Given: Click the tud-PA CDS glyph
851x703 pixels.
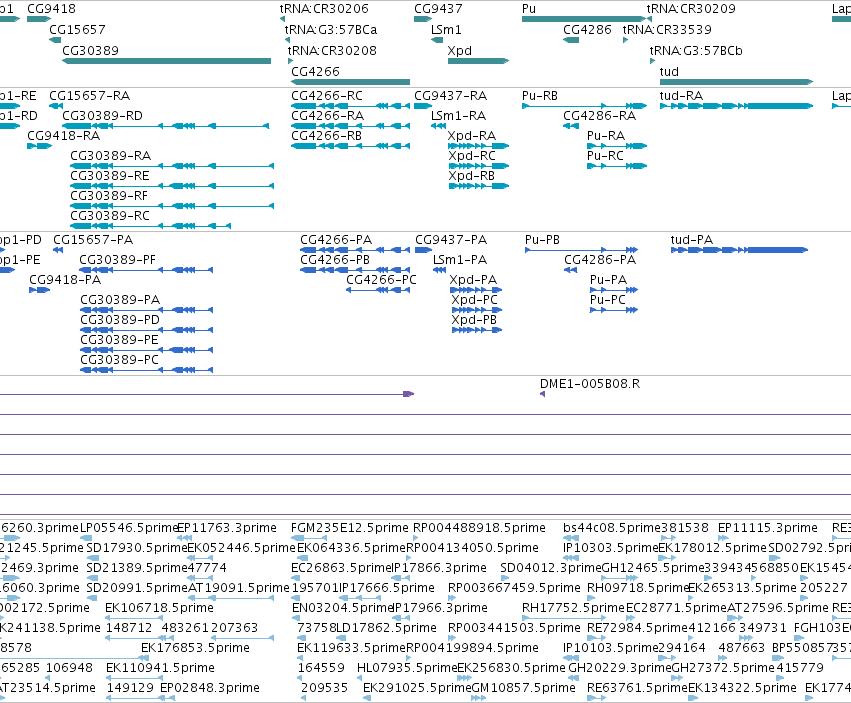Looking at the screenshot, I should [x=739, y=250].
